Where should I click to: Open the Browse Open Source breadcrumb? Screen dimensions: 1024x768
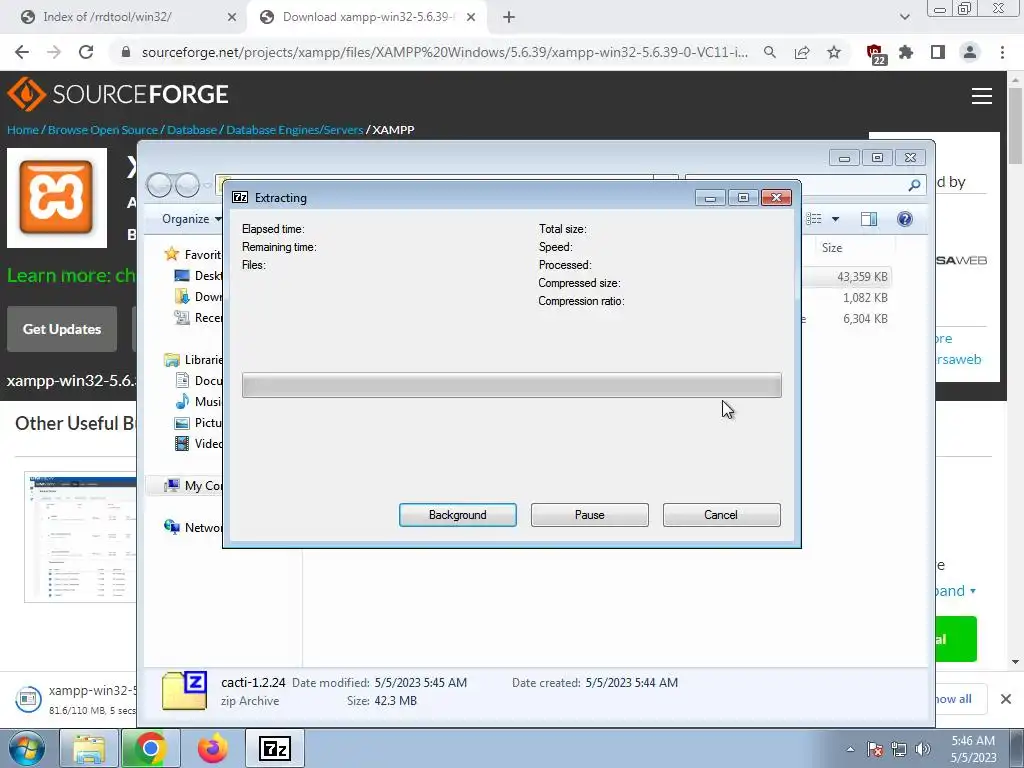point(103,129)
